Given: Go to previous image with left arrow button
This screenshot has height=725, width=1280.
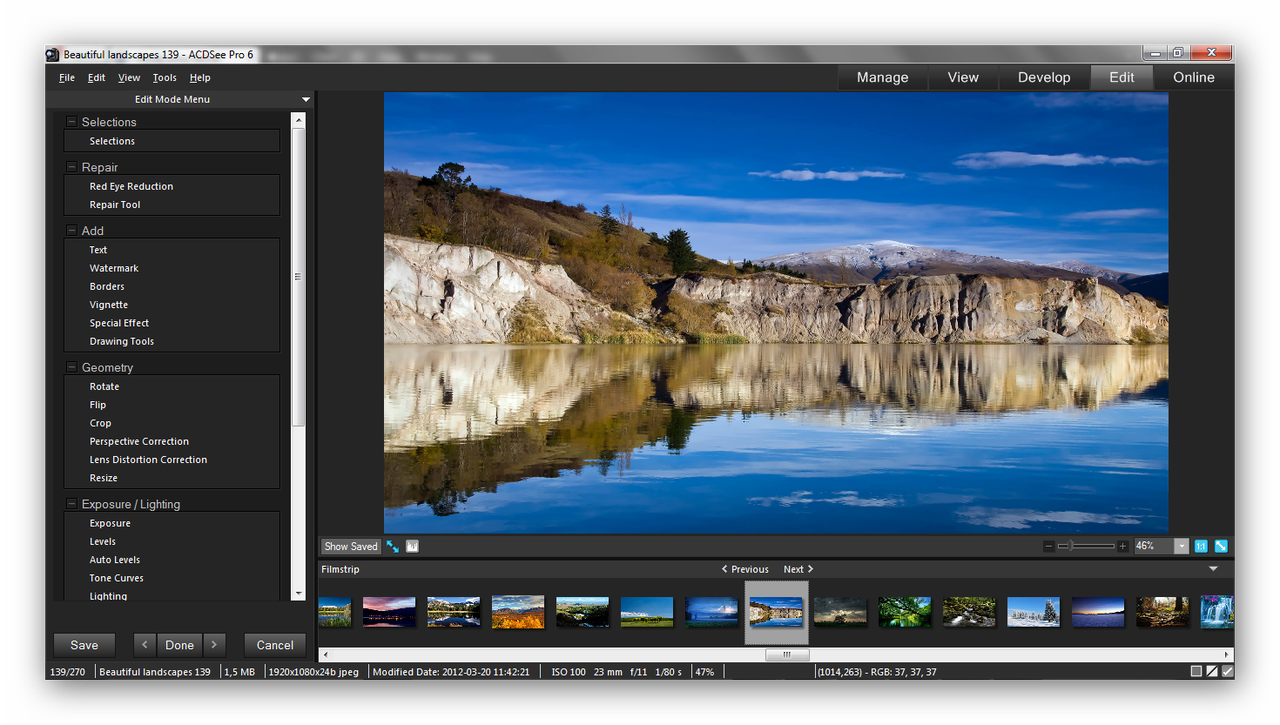Looking at the screenshot, I should (x=145, y=645).
